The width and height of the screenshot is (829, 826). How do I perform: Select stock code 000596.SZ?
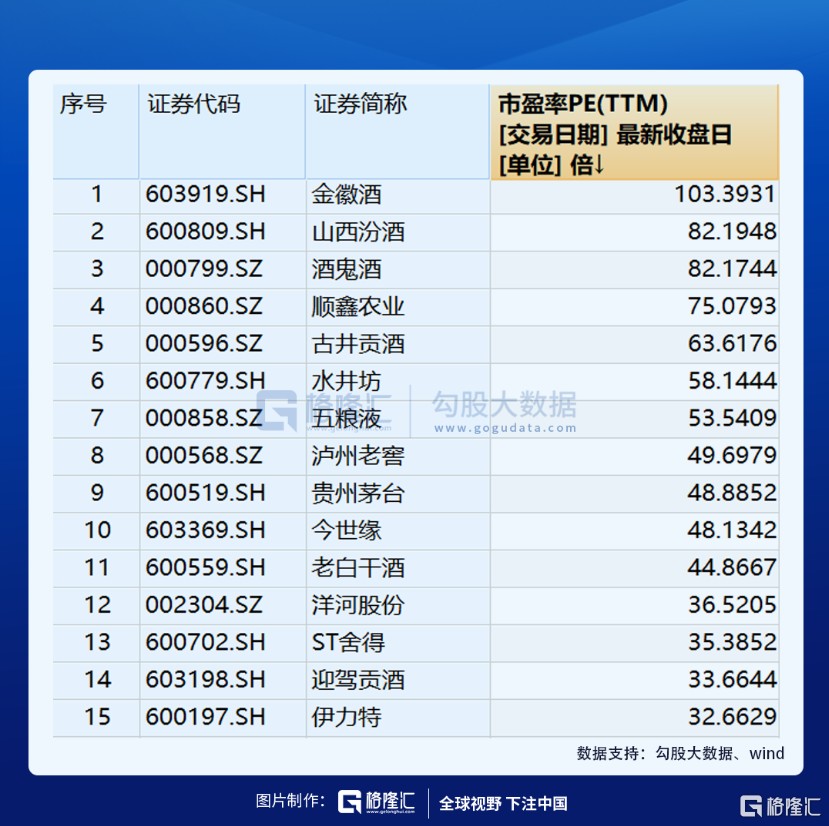[204, 344]
